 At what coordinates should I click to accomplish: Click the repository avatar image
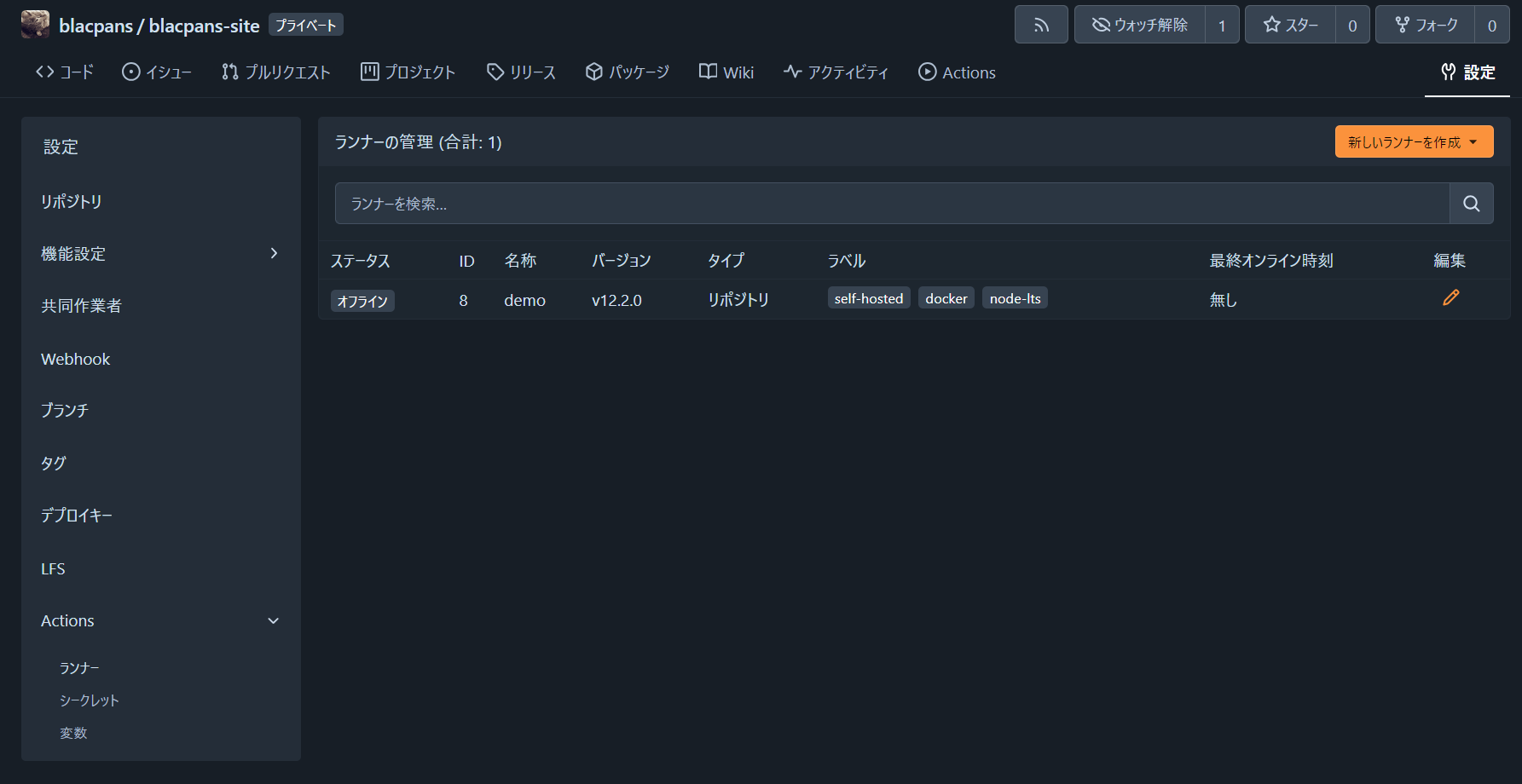[34, 24]
